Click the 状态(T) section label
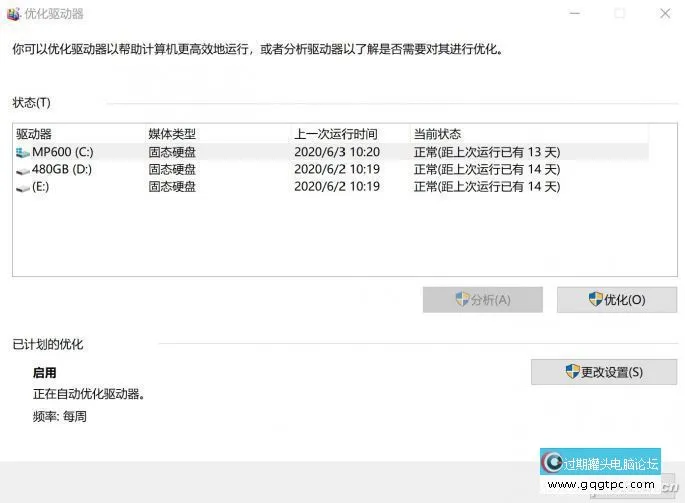The image size is (685, 503). (31, 103)
